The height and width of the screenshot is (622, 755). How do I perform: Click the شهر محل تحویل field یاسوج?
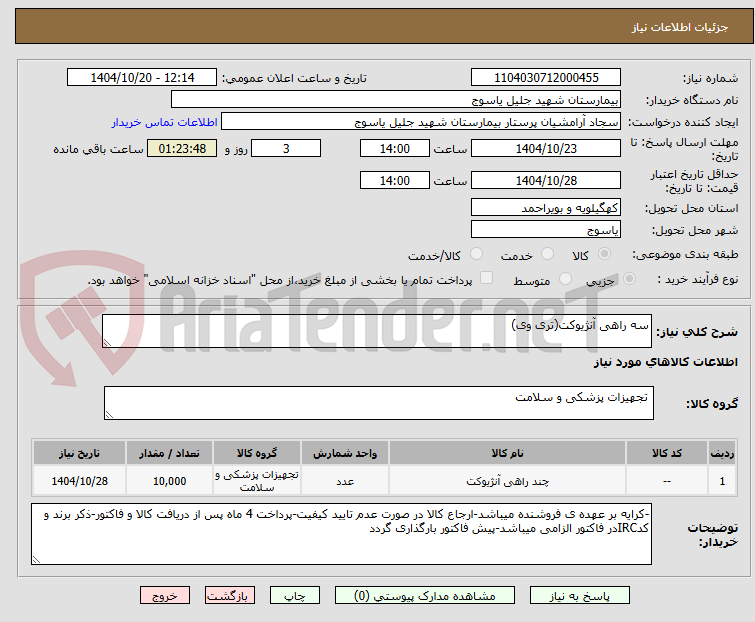pos(546,230)
